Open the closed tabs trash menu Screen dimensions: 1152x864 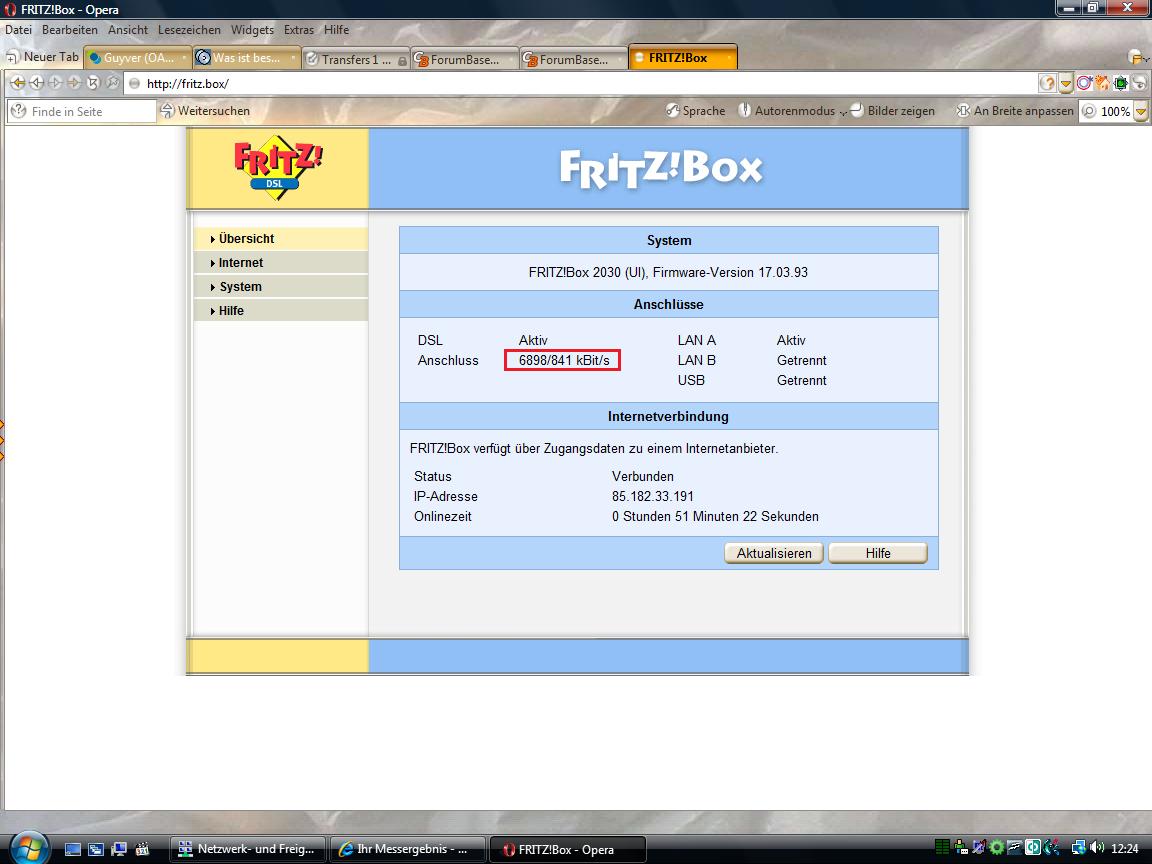pos(1138,57)
